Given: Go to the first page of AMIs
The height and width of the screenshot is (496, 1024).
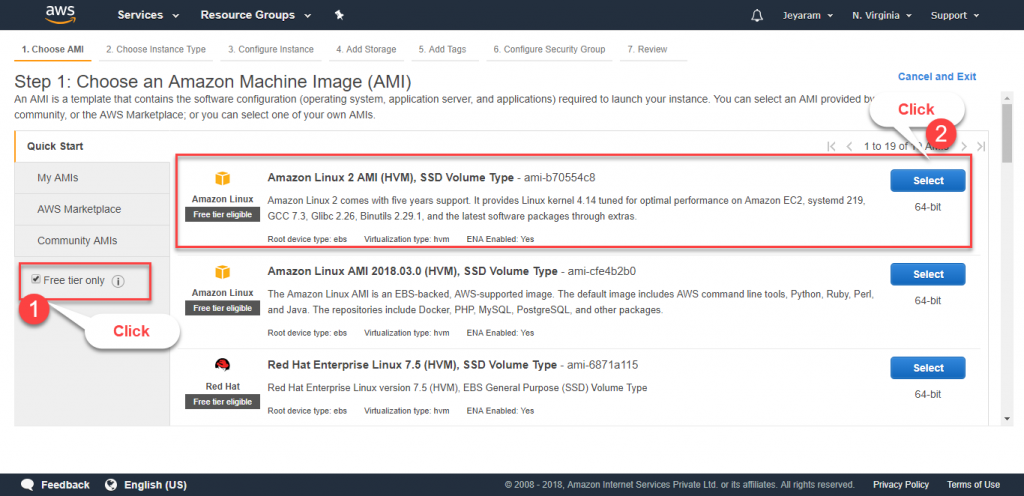Looking at the screenshot, I should tap(831, 146).
